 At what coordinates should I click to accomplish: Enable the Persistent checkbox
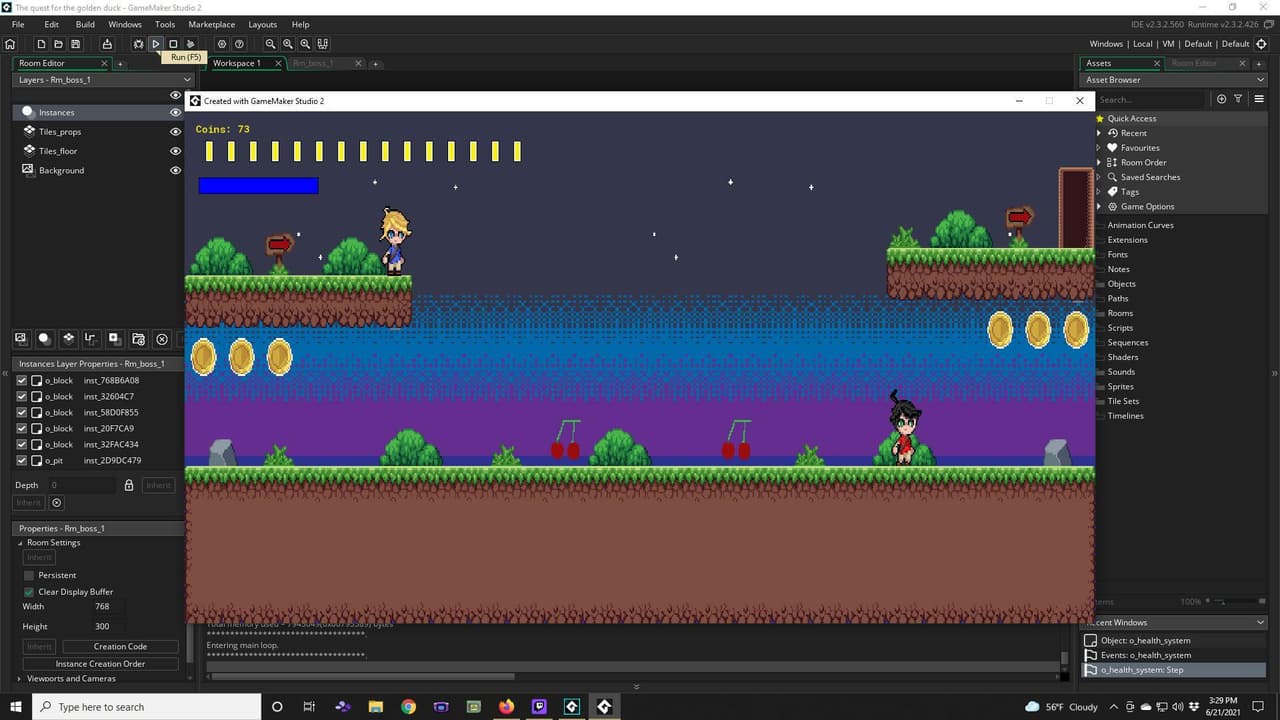pos(29,576)
